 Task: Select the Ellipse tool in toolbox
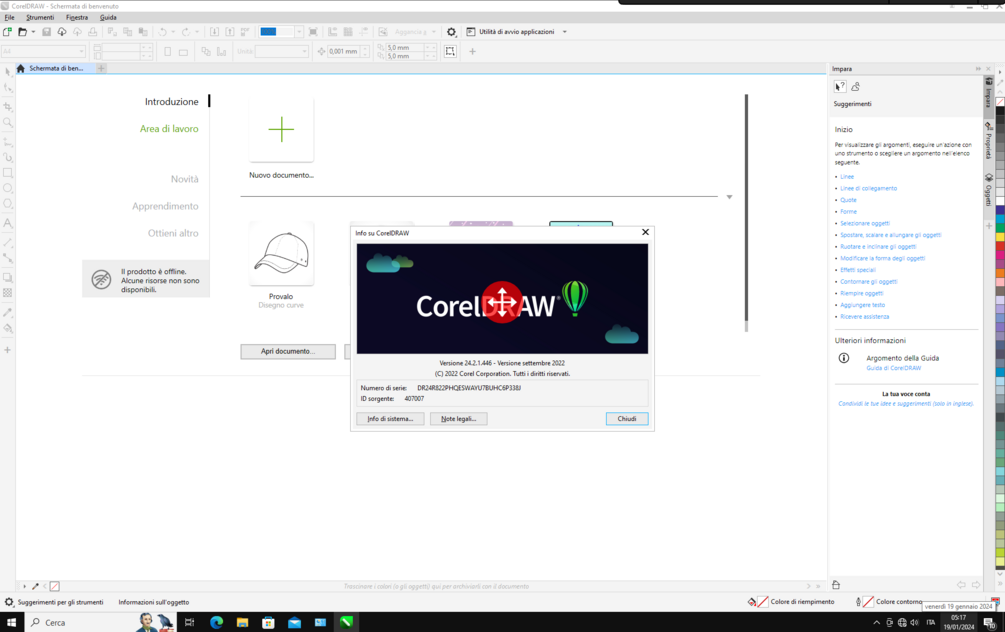click(x=8, y=188)
